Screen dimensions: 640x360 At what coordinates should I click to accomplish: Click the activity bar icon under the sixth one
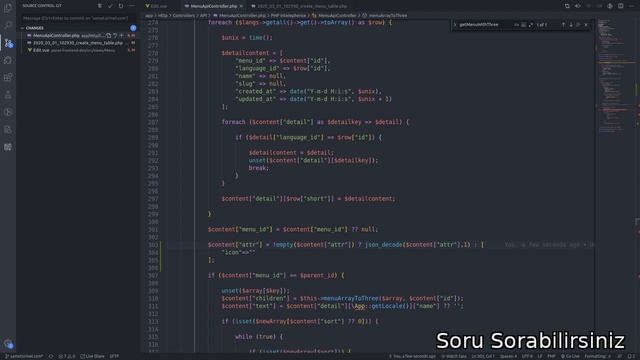click(8, 112)
